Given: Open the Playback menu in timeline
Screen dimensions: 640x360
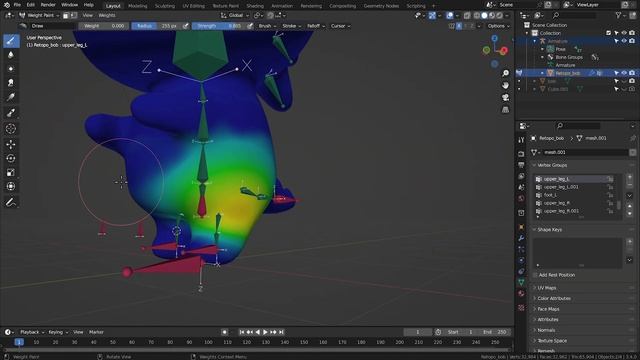Looking at the screenshot, I should pos(32,332).
